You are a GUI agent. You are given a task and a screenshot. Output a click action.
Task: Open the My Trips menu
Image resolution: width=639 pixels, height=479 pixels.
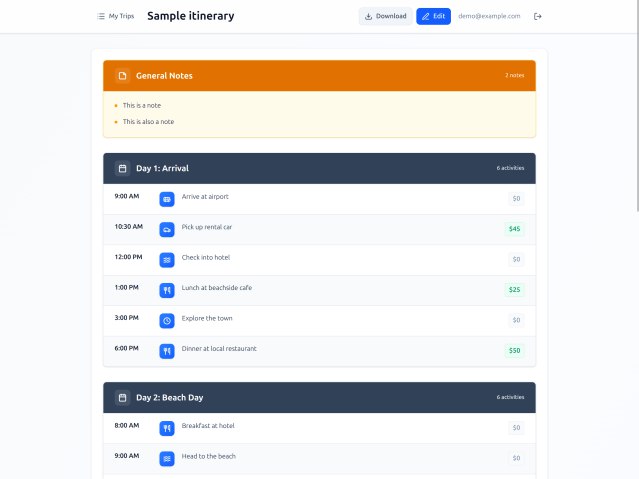click(115, 16)
